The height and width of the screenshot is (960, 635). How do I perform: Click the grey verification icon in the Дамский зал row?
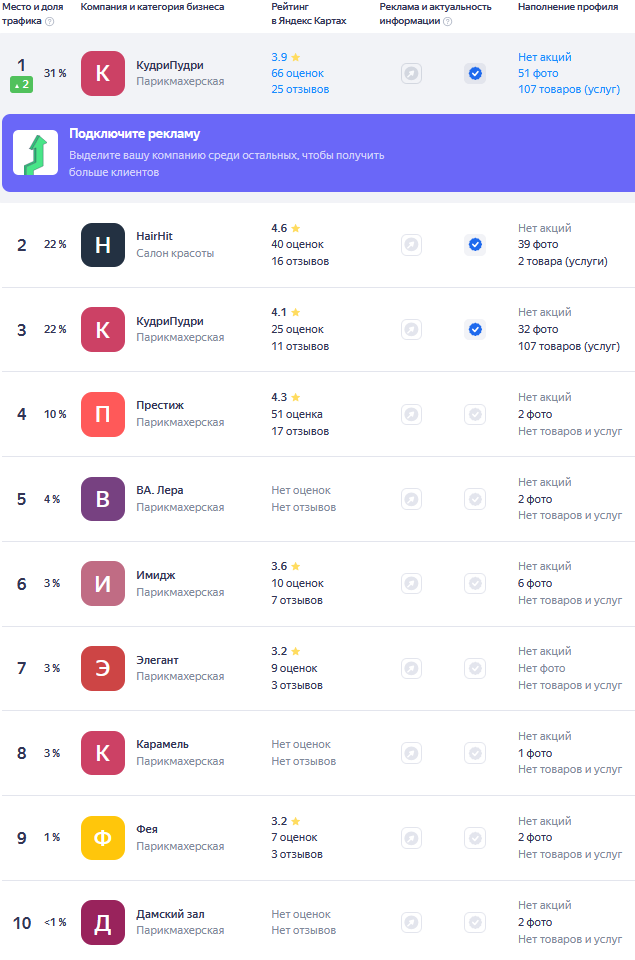pos(475,922)
